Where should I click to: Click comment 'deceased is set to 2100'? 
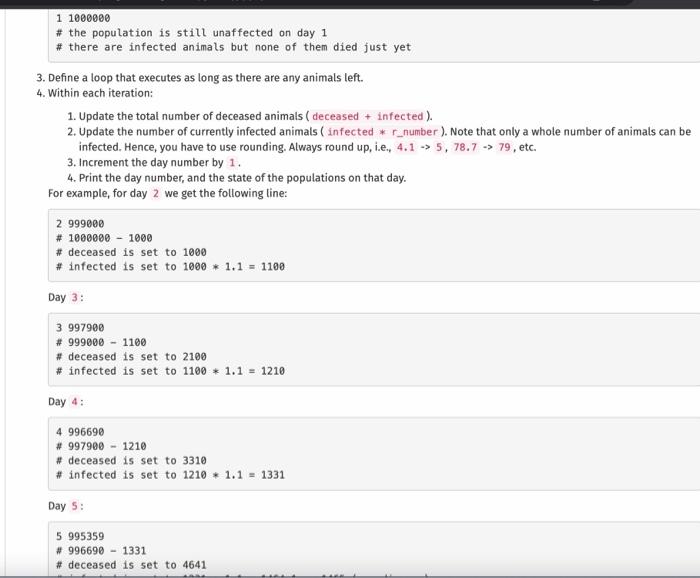[131, 357]
